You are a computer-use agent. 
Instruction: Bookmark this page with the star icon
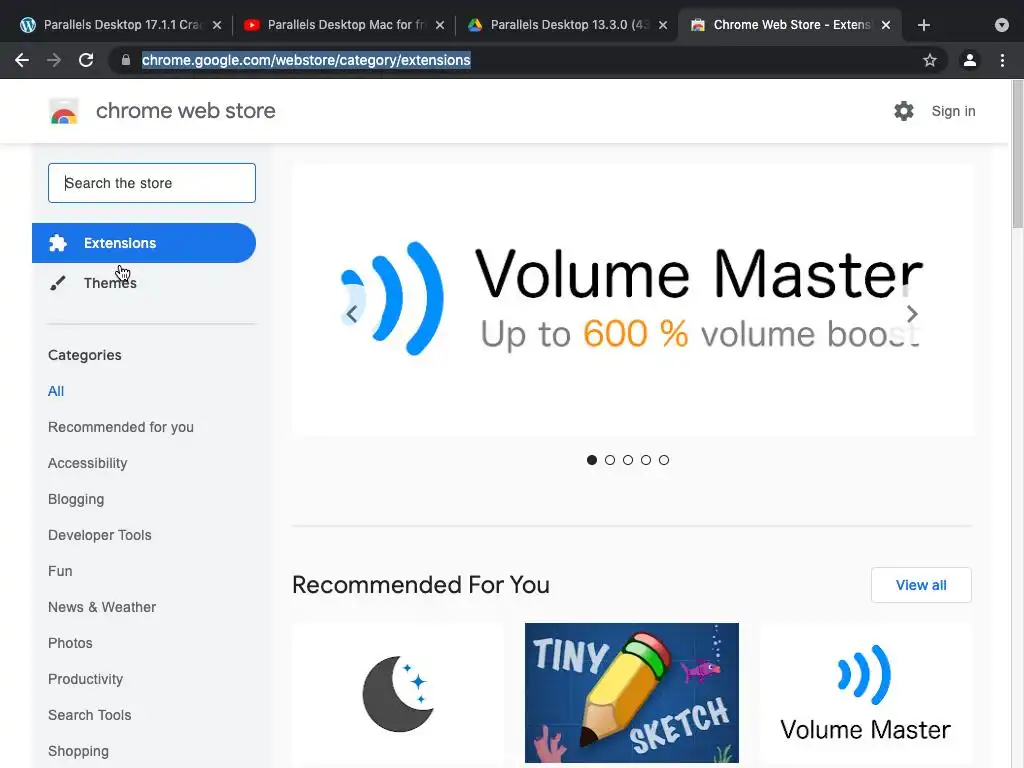point(929,60)
